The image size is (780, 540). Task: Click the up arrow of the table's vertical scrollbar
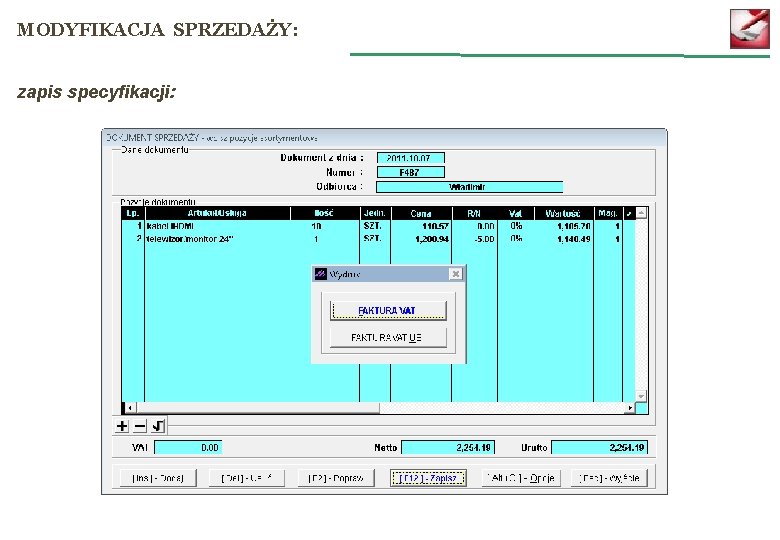tap(641, 213)
